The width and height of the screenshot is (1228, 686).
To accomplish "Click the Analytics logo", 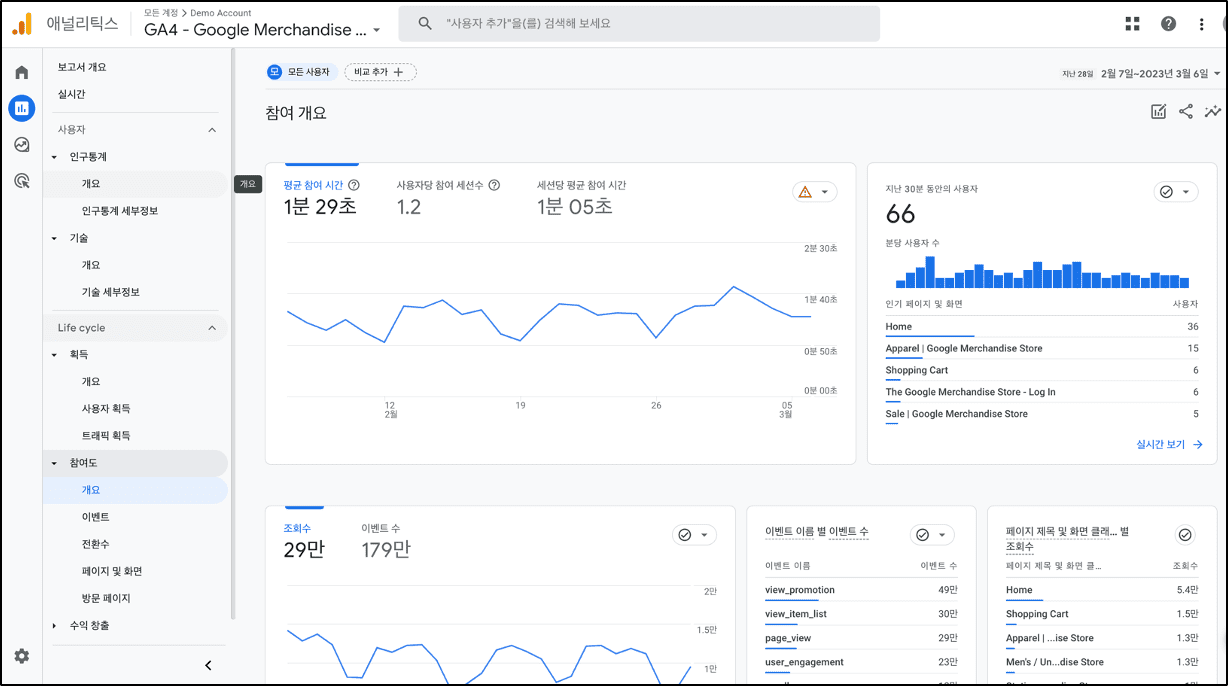I will point(22,24).
